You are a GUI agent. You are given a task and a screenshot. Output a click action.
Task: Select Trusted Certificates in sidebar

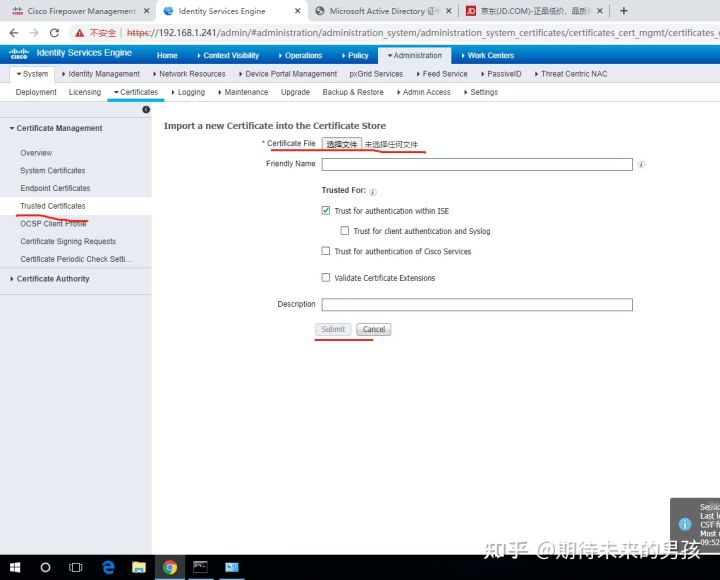(x=53, y=206)
